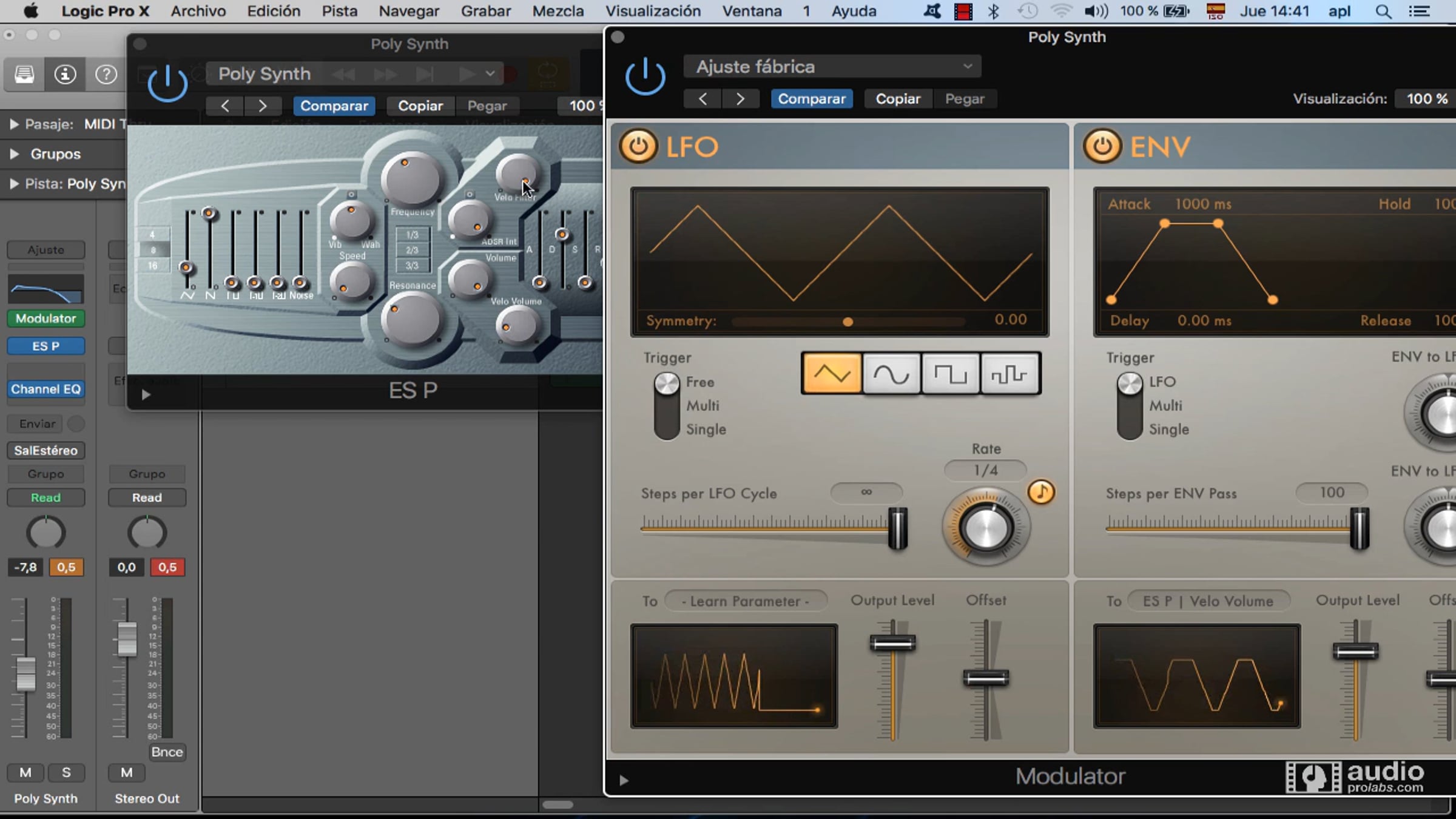Select the sine LFO waveform button
This screenshot has height=819, width=1456.
[x=891, y=374]
